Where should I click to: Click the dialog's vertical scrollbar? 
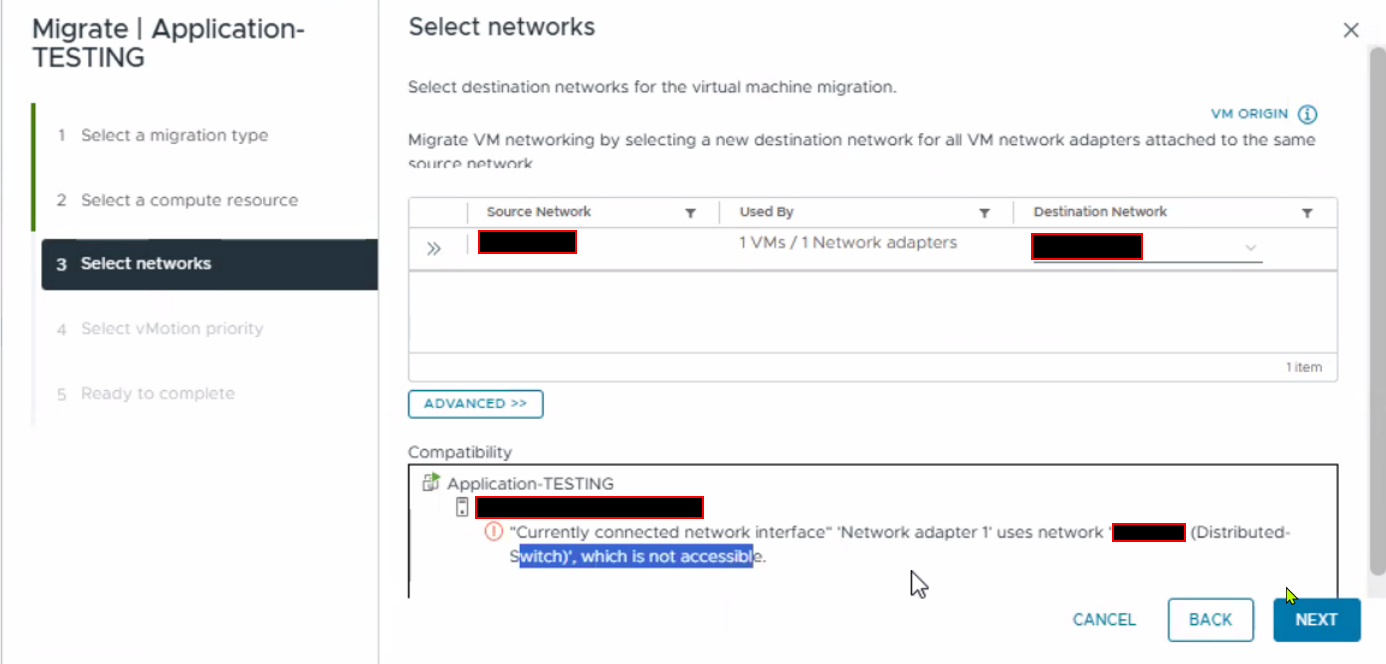(x=1377, y=300)
